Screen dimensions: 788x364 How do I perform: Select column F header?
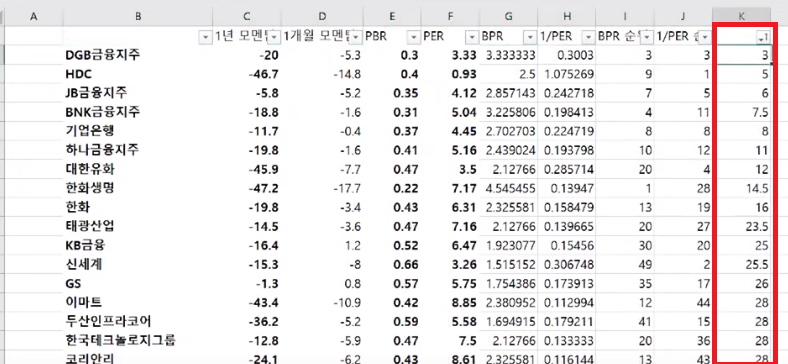pos(450,17)
